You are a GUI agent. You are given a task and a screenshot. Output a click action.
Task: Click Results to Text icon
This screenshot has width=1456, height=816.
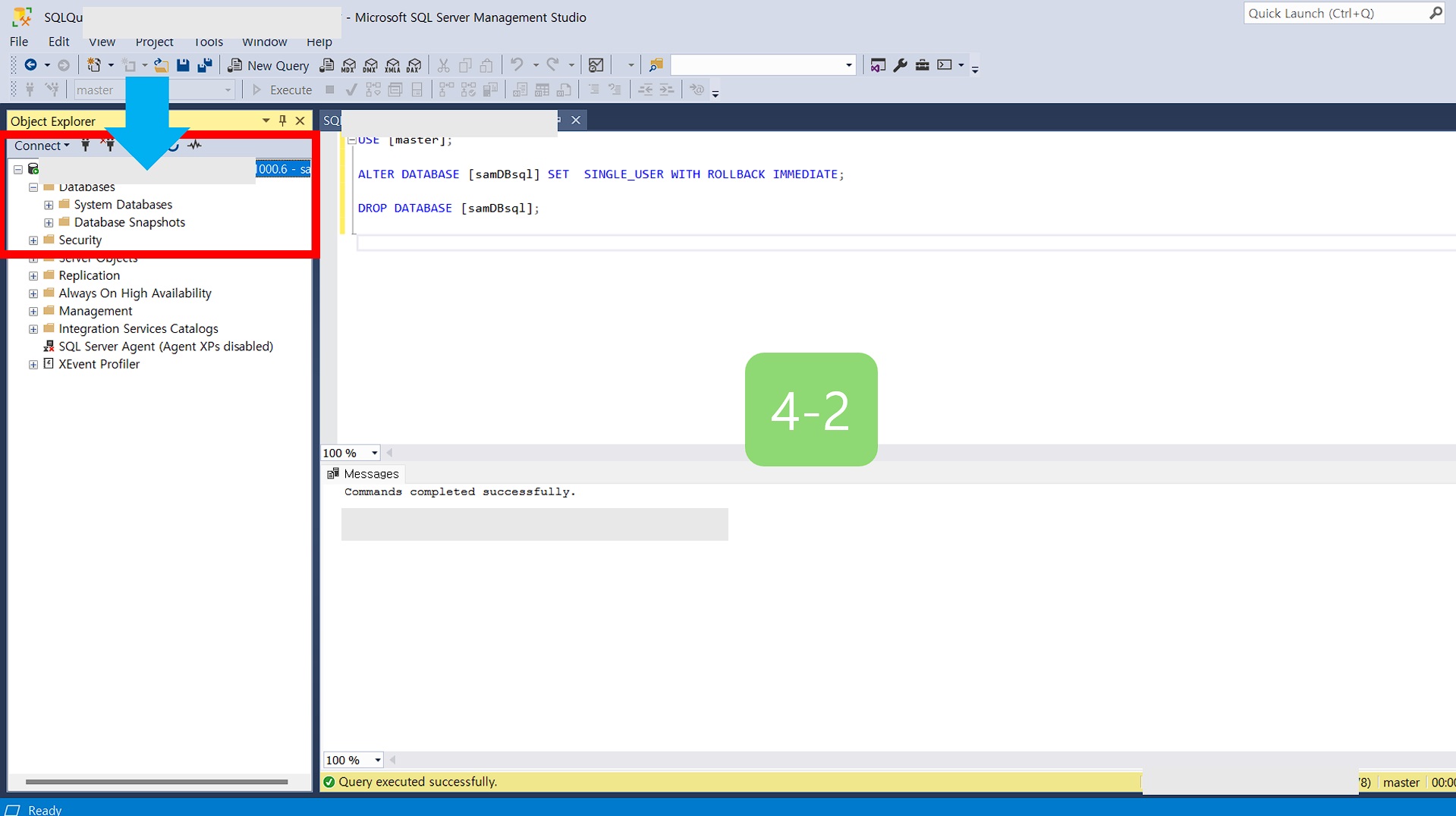(x=520, y=89)
